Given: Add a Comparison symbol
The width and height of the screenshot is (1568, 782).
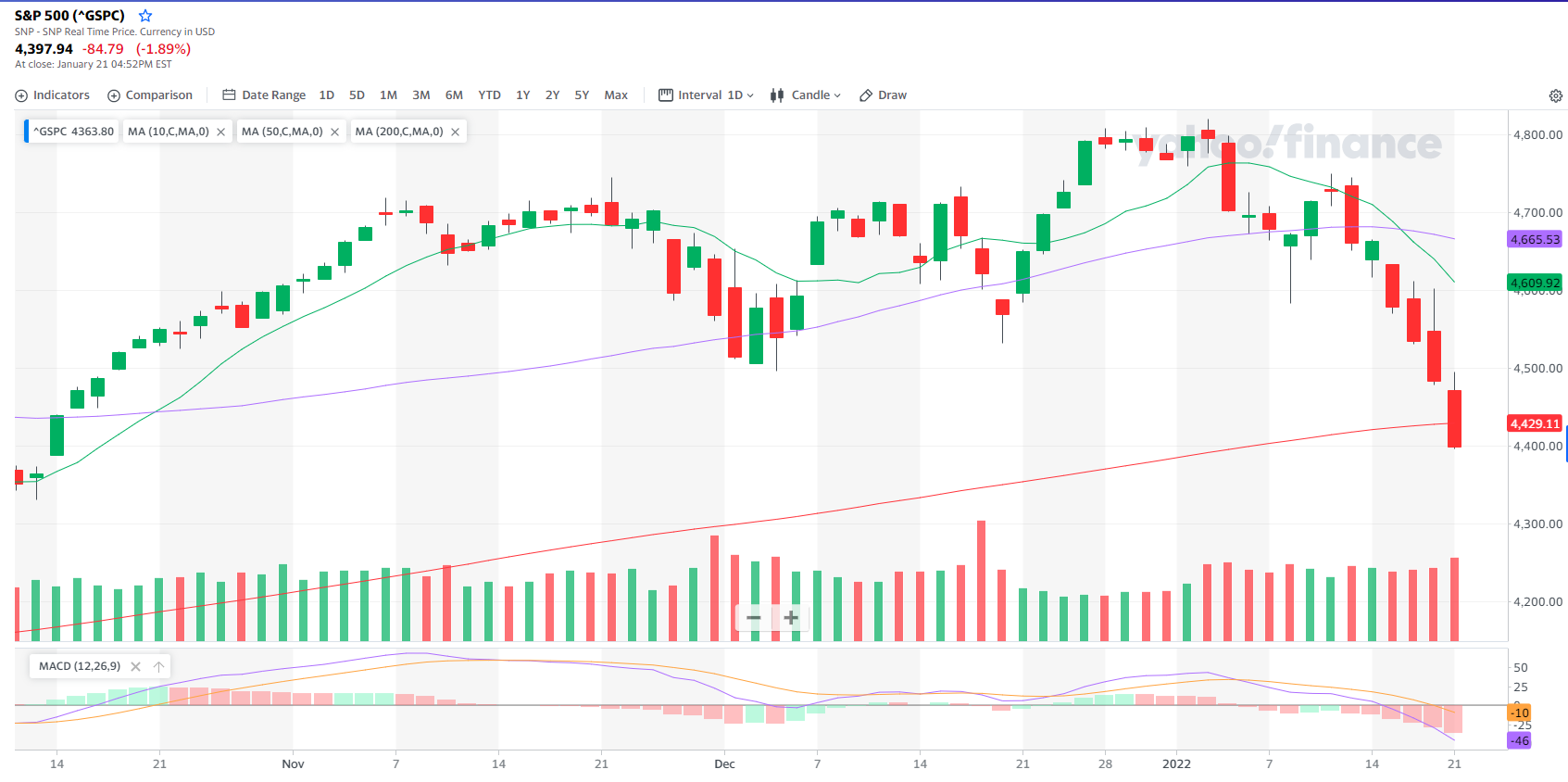Looking at the screenshot, I should point(150,95).
